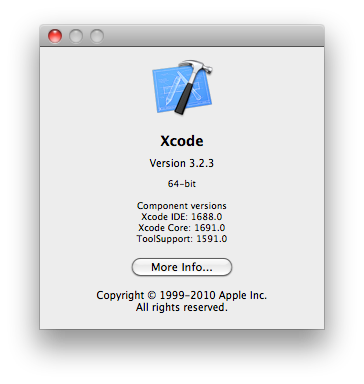The width and height of the screenshot is (364, 384).
Task: Open the More Info... button
Action: click(x=182, y=267)
